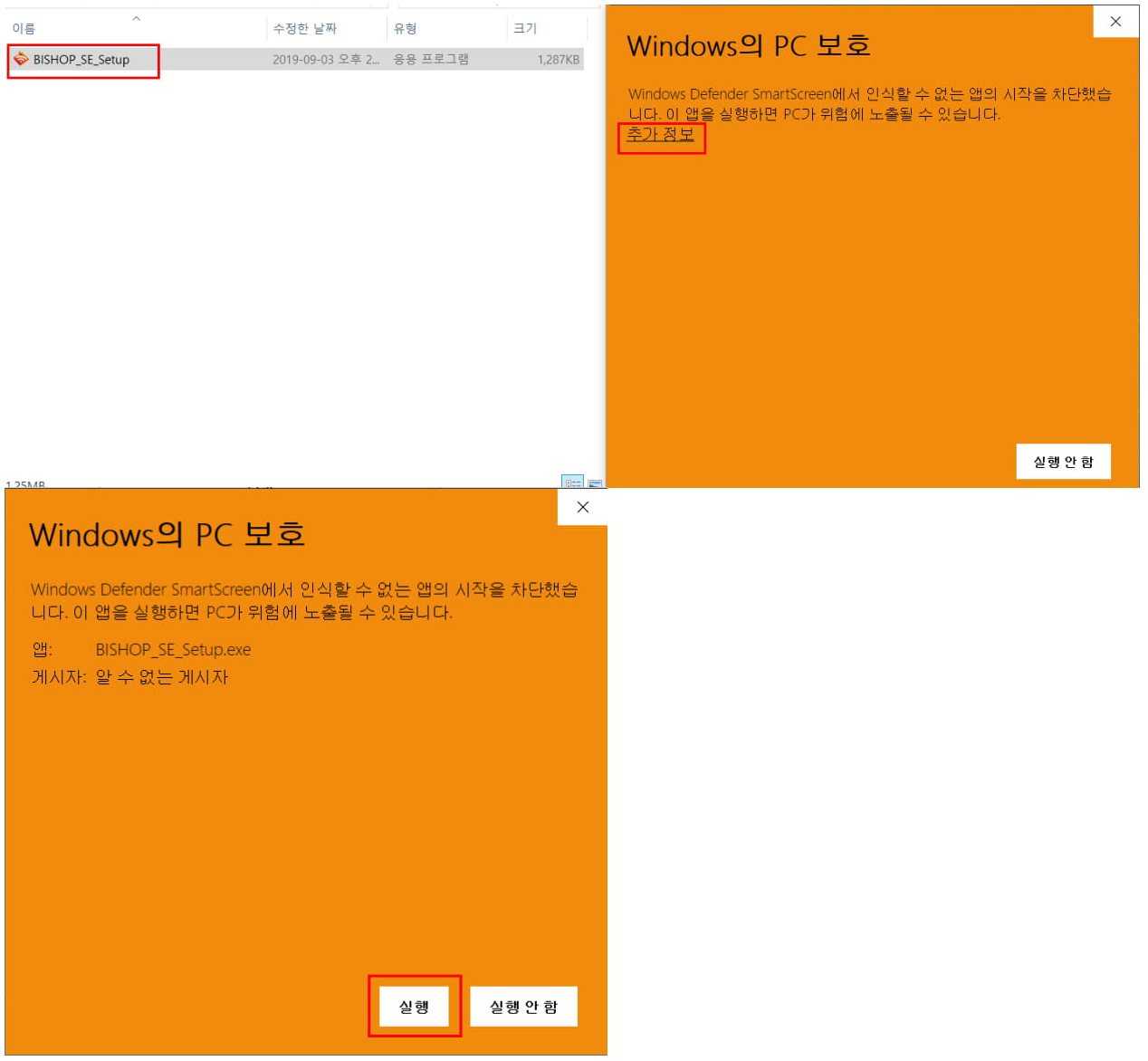
Task: Switch Explorer to large icons view
Action: click(x=595, y=483)
